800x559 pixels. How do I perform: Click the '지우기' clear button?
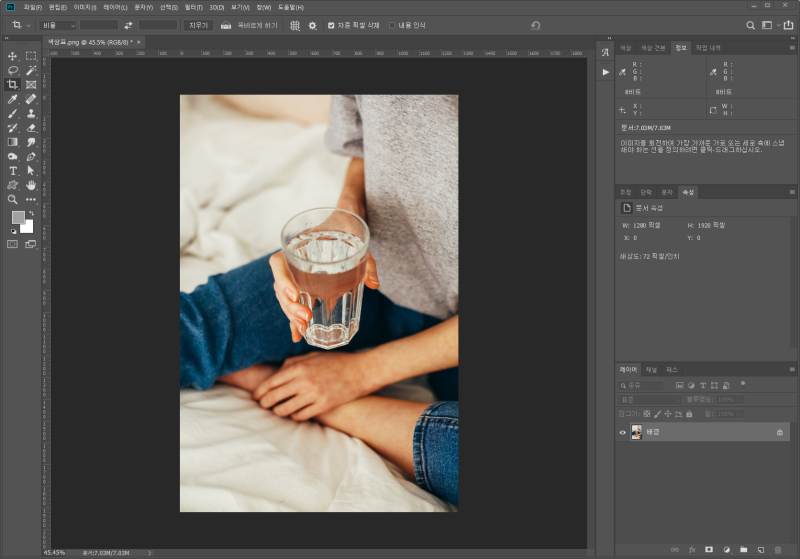(x=198, y=26)
